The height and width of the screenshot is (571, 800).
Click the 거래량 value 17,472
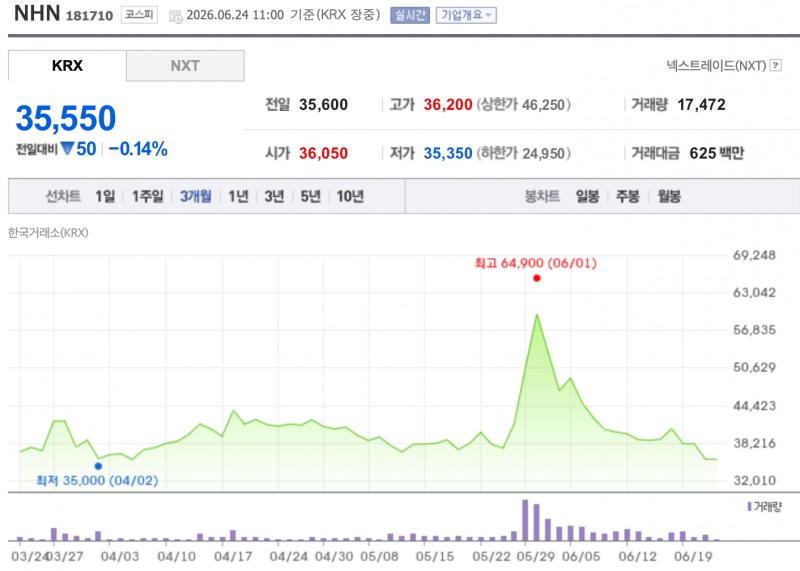pos(702,105)
